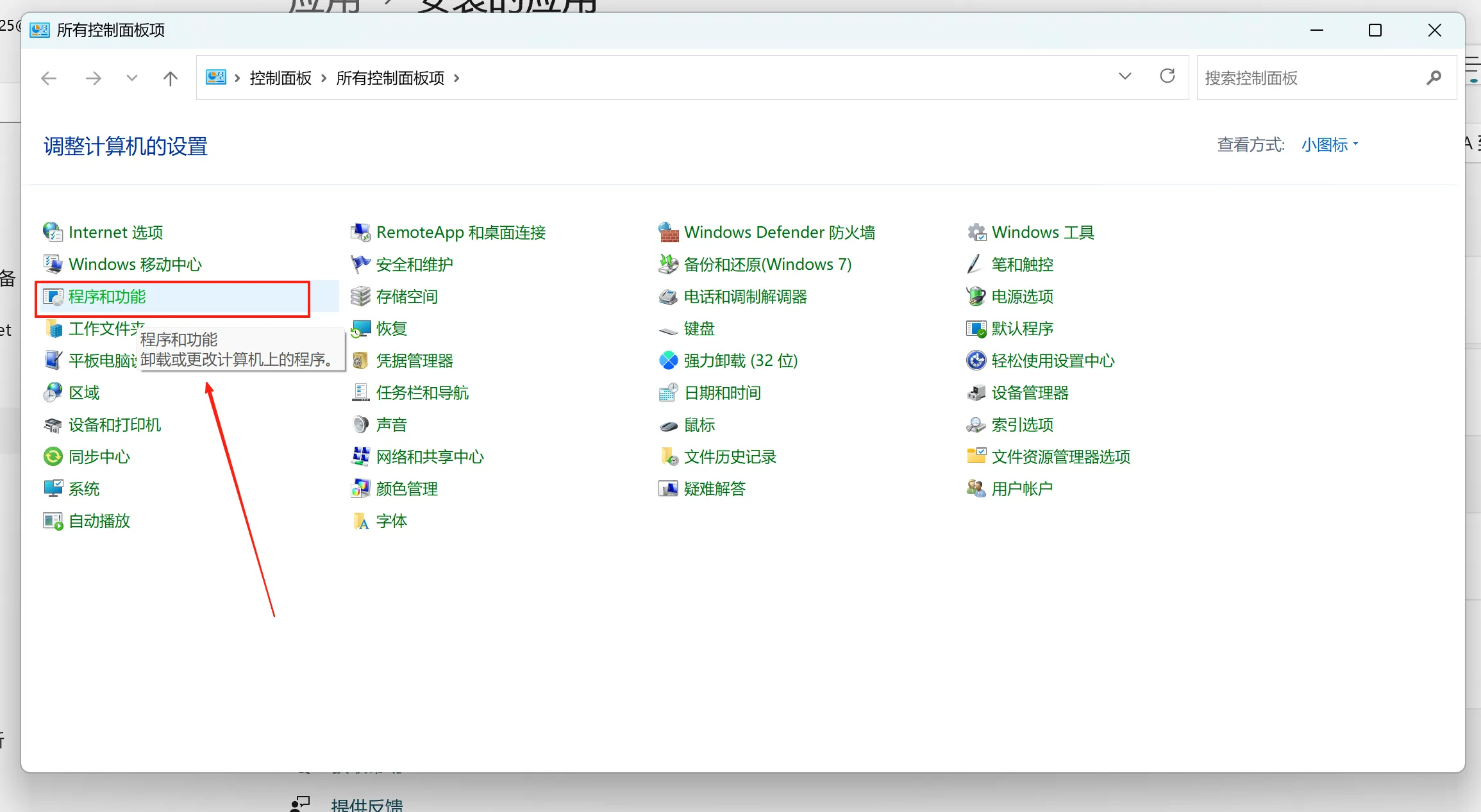Expand the address bar history dropdown

pos(1125,77)
